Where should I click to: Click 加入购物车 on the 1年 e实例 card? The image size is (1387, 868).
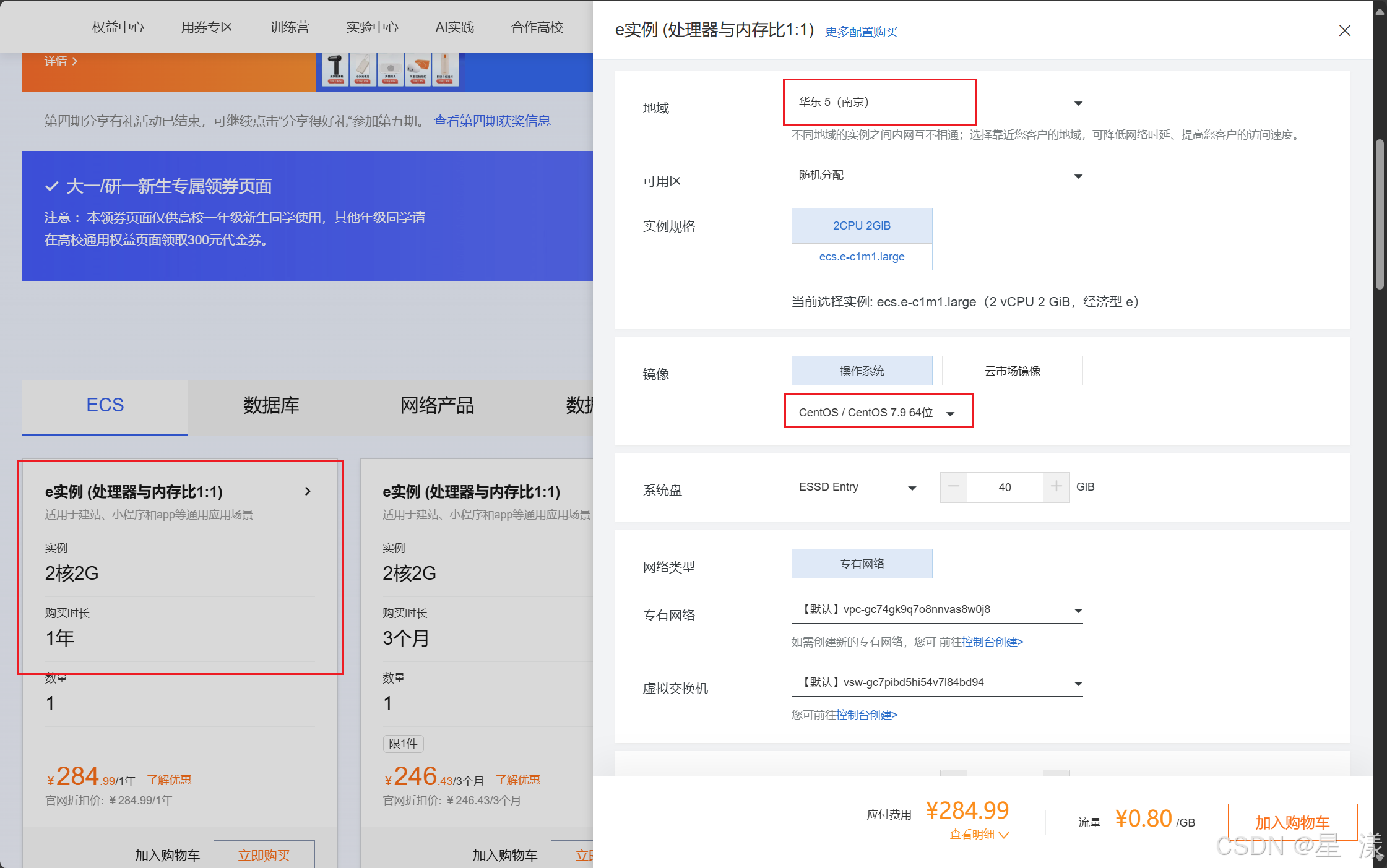coord(167,855)
